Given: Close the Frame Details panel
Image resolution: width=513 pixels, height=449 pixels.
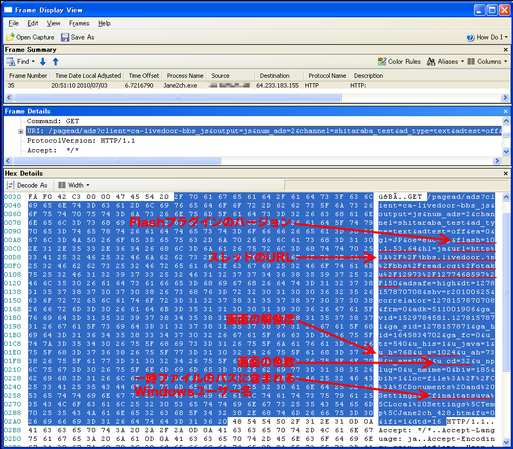Looking at the screenshot, I should coord(505,111).
